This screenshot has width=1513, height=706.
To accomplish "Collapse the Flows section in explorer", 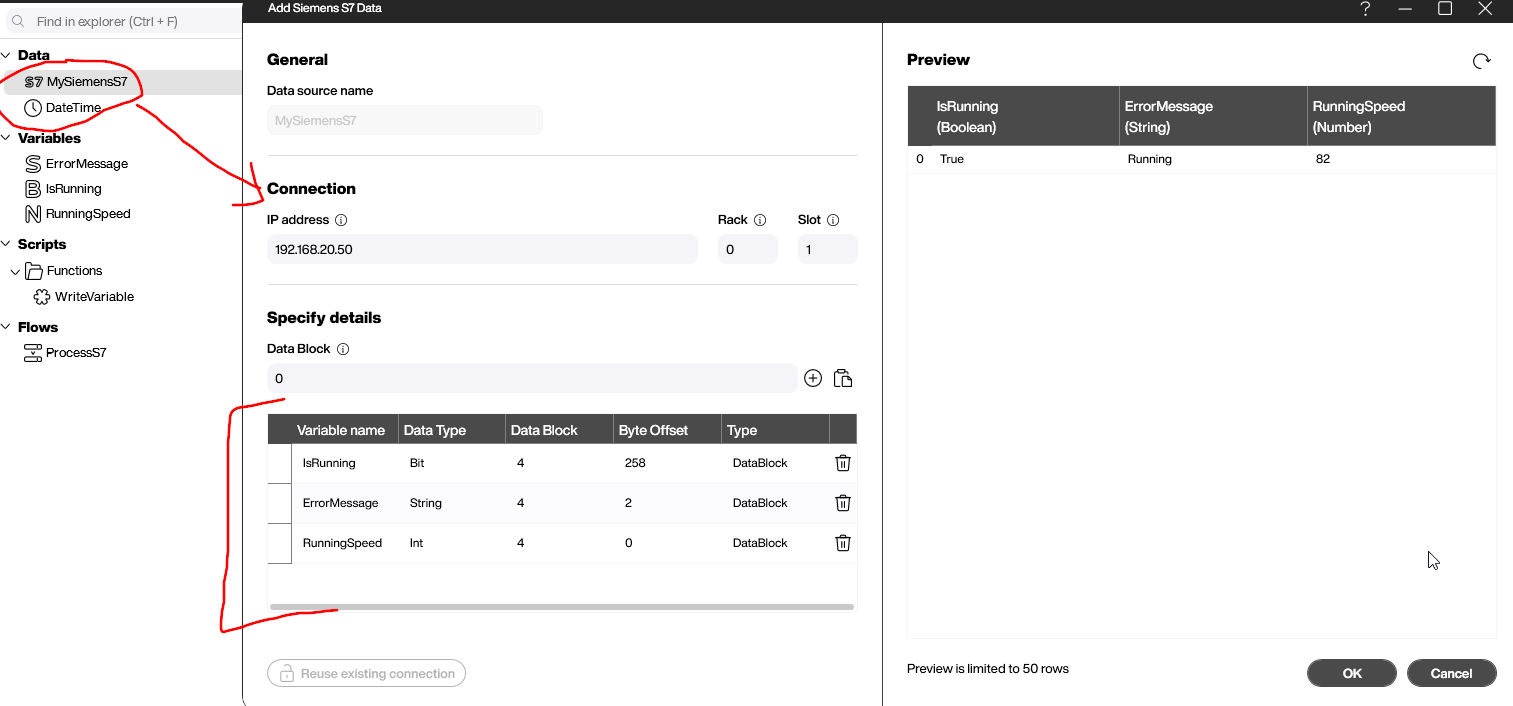I will tap(7, 328).
